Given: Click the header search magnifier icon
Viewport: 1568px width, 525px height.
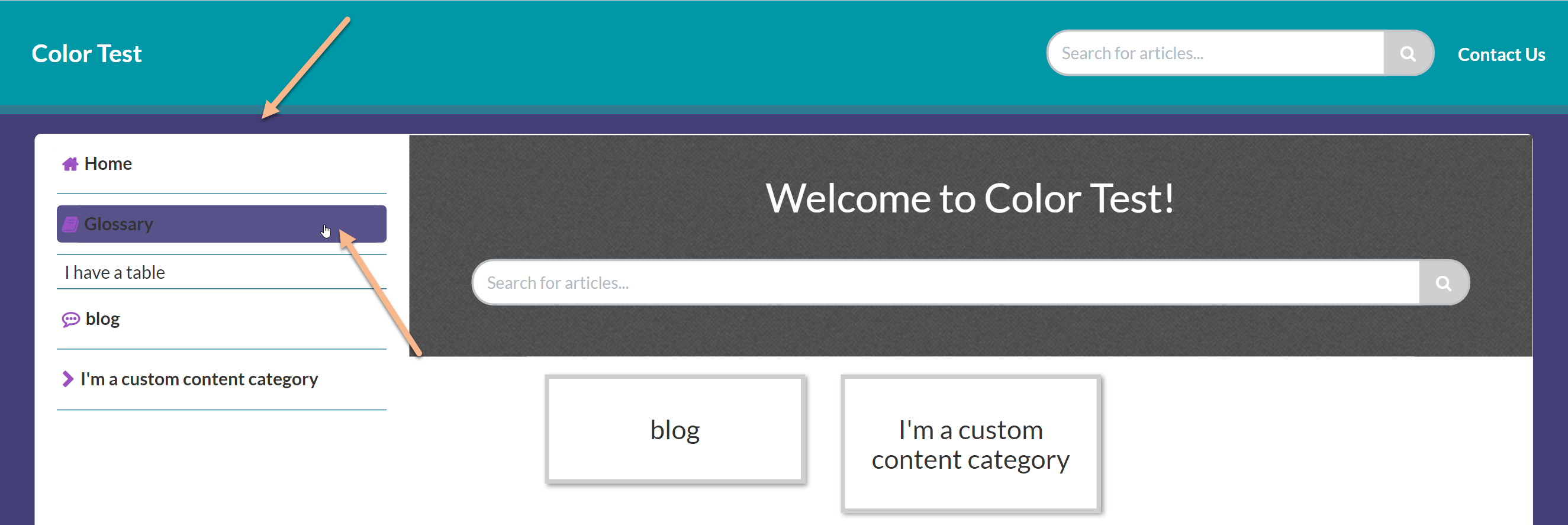Looking at the screenshot, I should coord(1408,53).
